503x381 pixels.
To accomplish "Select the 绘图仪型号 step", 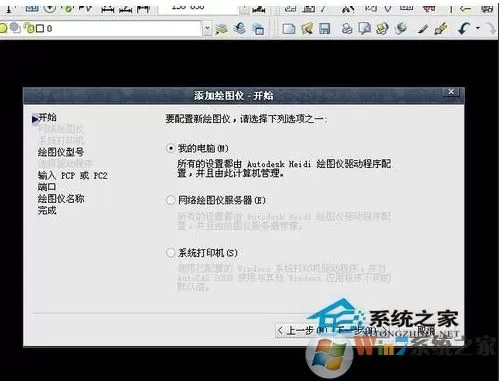I will pyautogui.click(x=61, y=152).
